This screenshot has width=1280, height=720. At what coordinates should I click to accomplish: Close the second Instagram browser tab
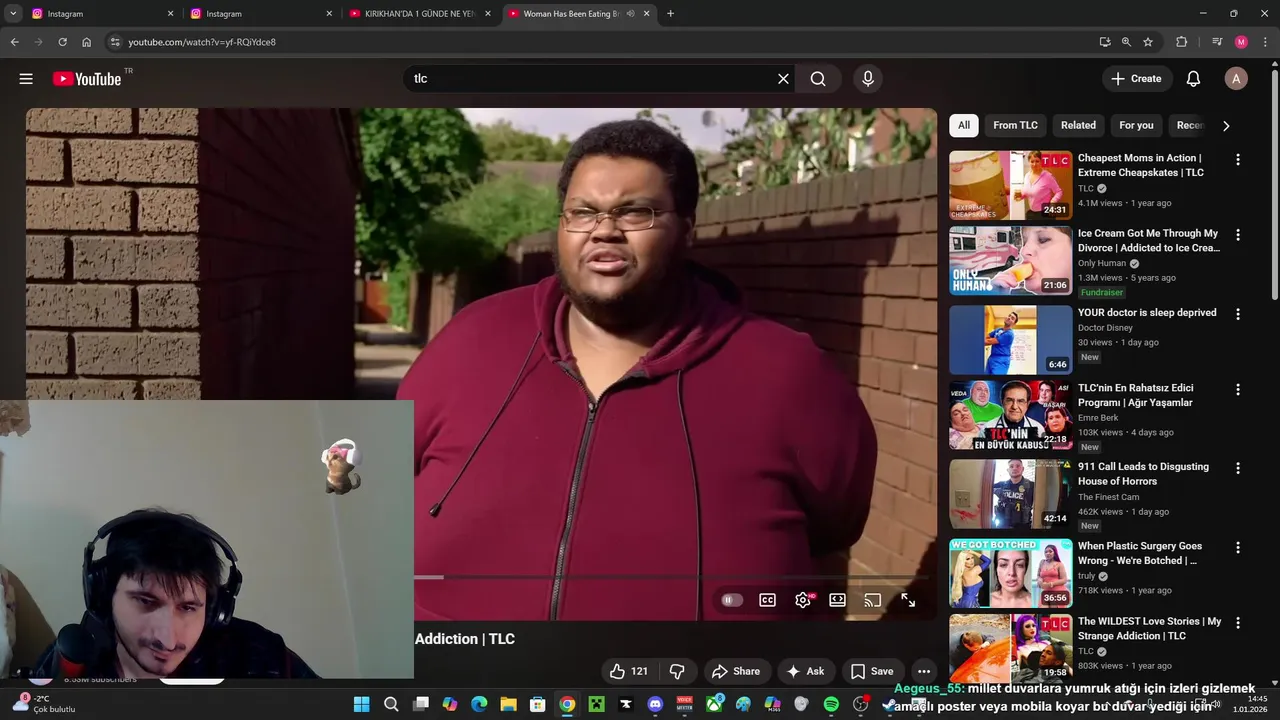(329, 14)
